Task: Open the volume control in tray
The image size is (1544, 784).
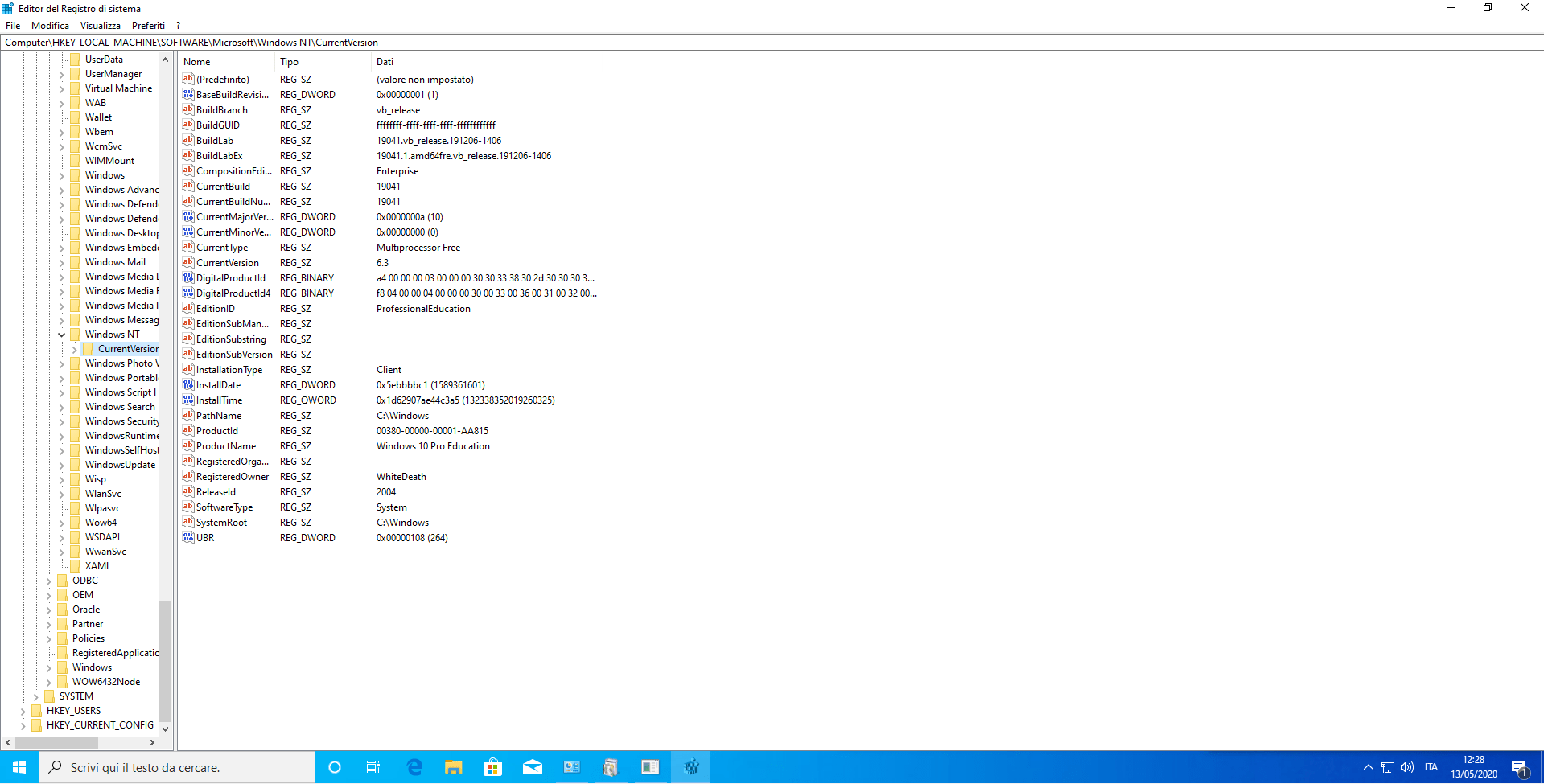Action: 1407,767
